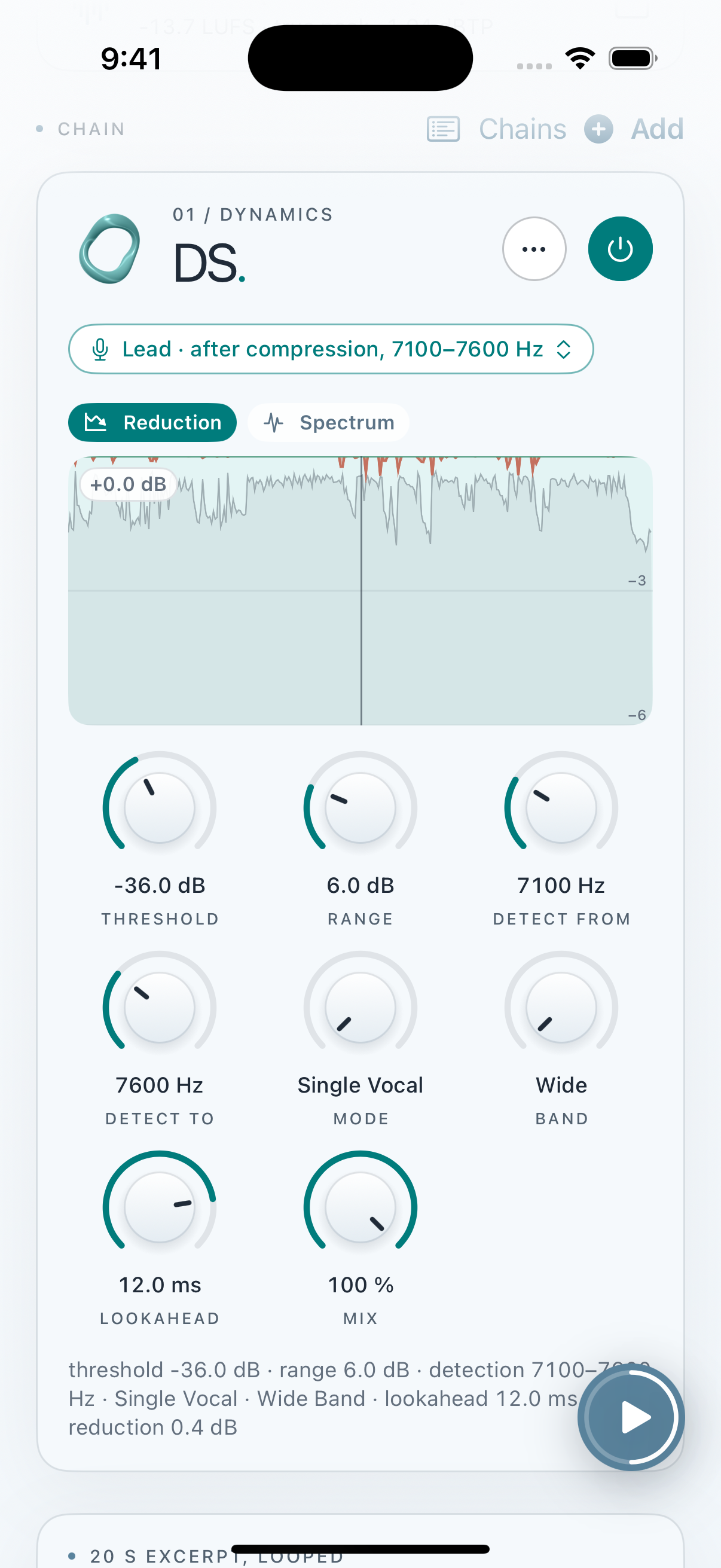Open the Chains list icon
Screen dimensions: 721x1568
(443, 129)
